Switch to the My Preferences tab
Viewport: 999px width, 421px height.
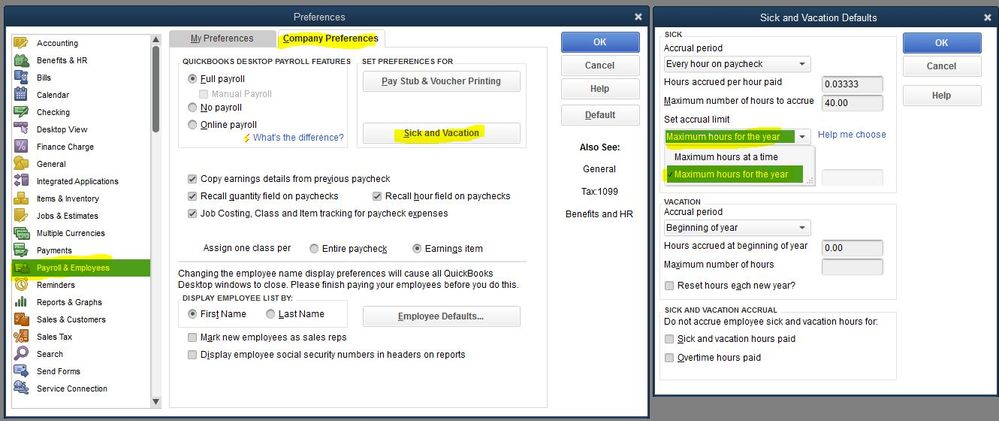(x=222, y=39)
